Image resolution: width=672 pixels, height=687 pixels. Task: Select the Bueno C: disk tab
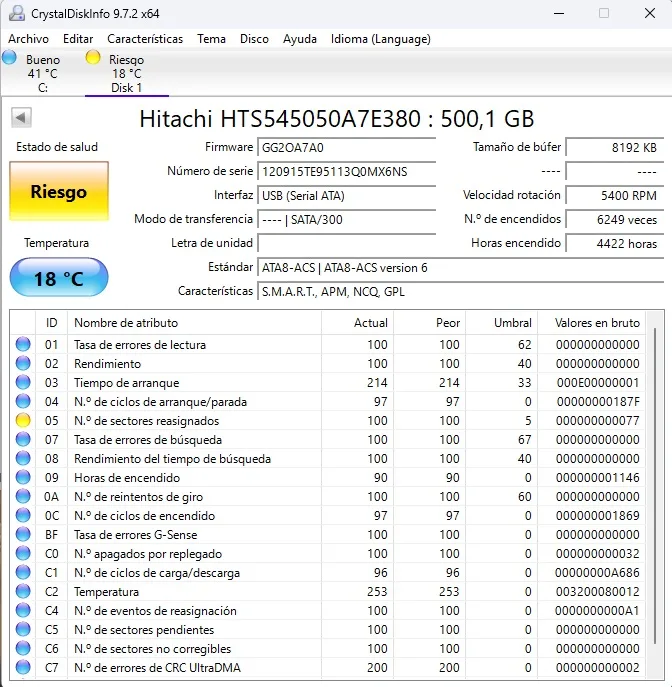[42, 73]
